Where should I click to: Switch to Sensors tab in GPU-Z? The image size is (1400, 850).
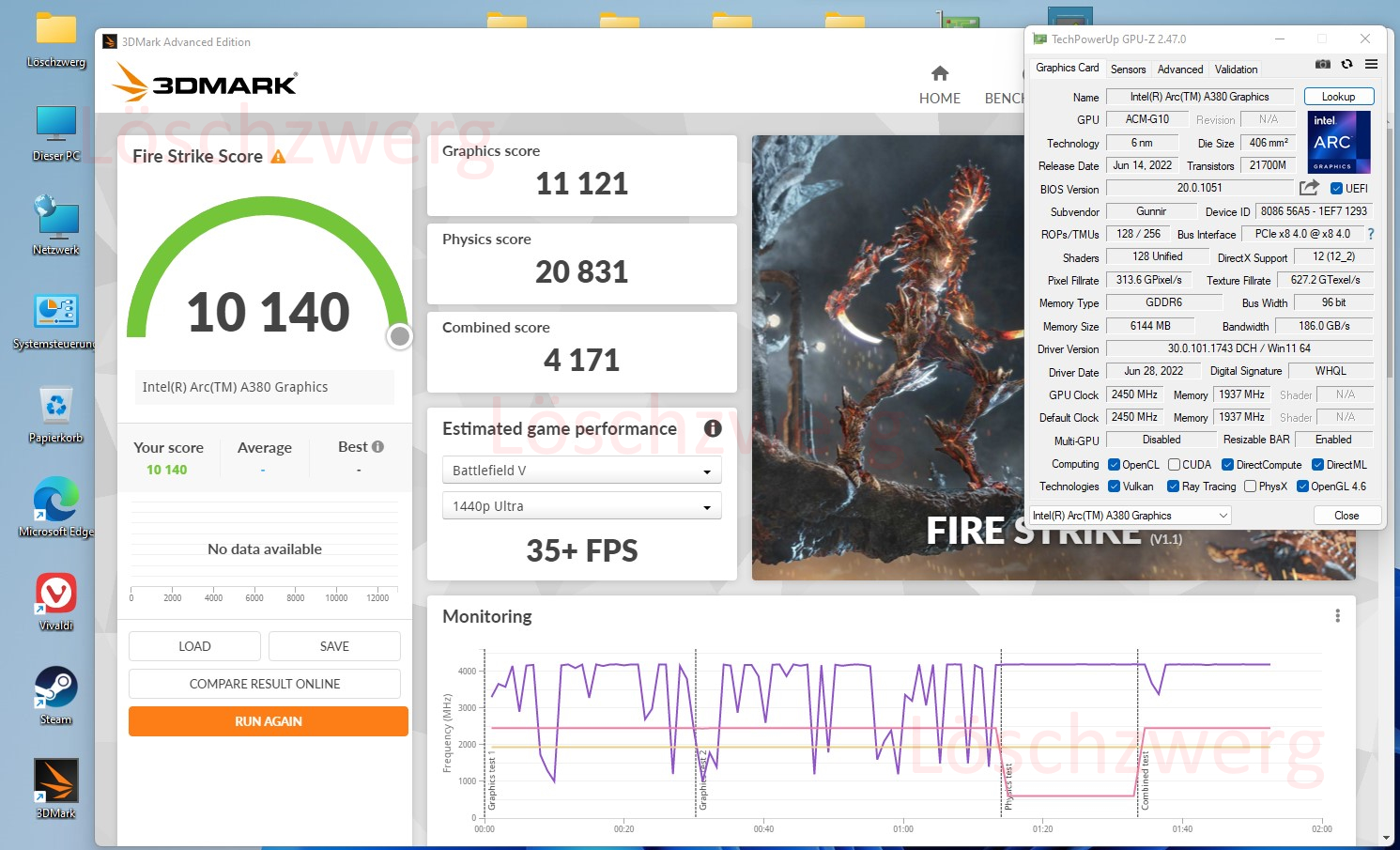1128,70
